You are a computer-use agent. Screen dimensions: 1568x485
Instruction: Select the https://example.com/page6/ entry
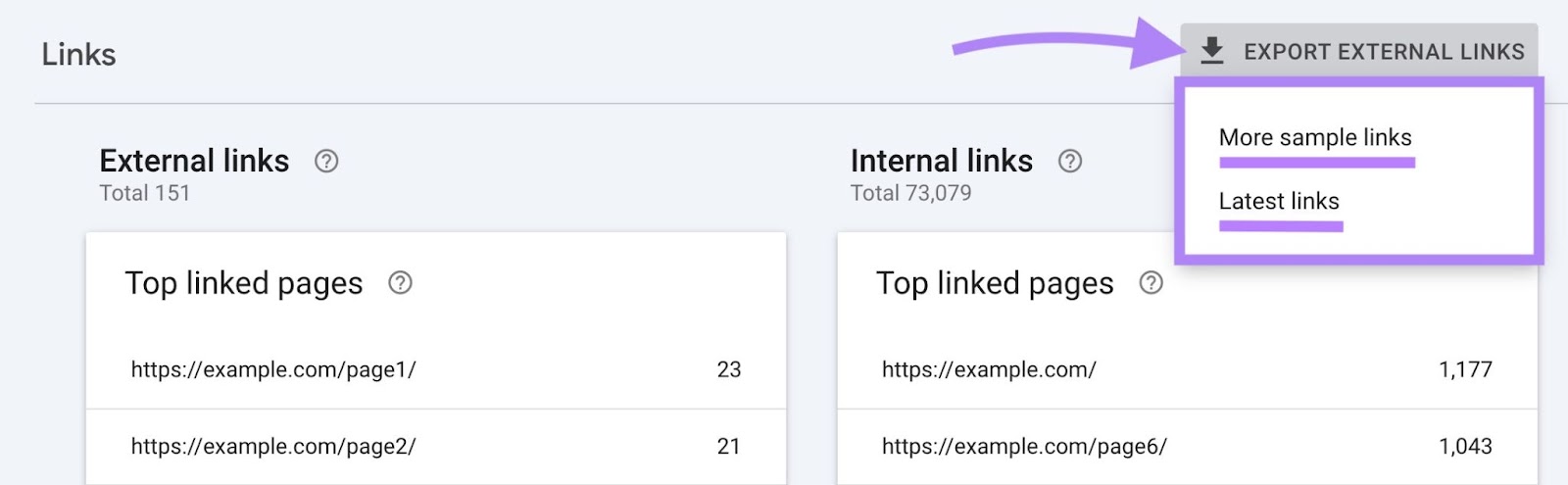(x=1024, y=446)
